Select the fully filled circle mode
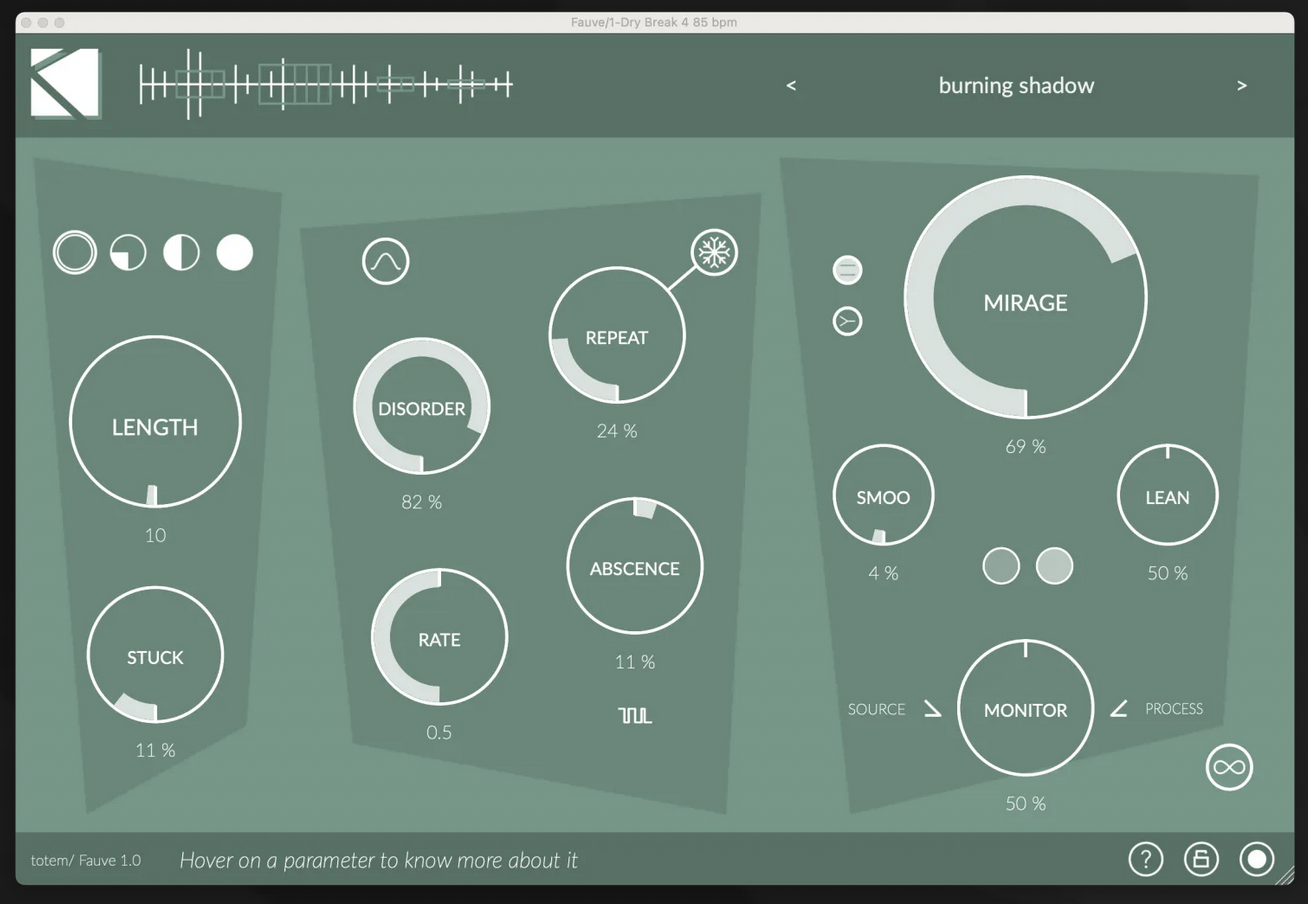The image size is (1308, 904). [x=235, y=253]
